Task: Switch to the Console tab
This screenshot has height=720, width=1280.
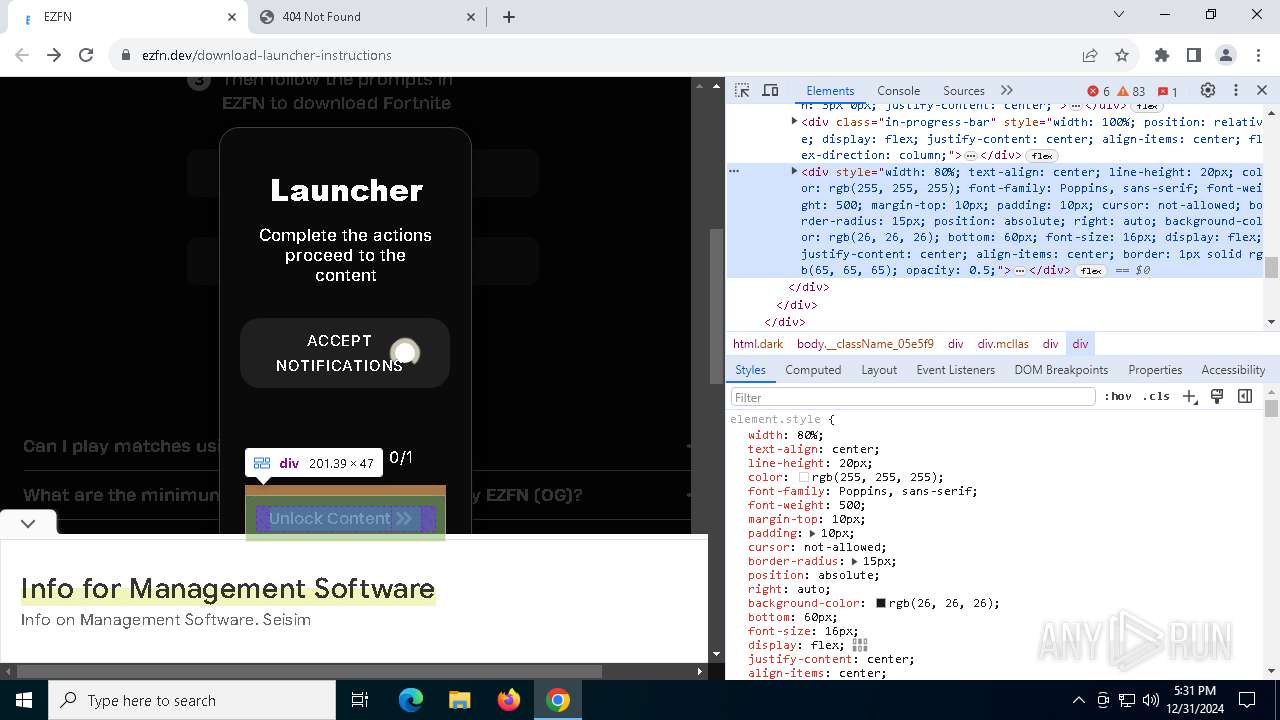Action: (898, 90)
